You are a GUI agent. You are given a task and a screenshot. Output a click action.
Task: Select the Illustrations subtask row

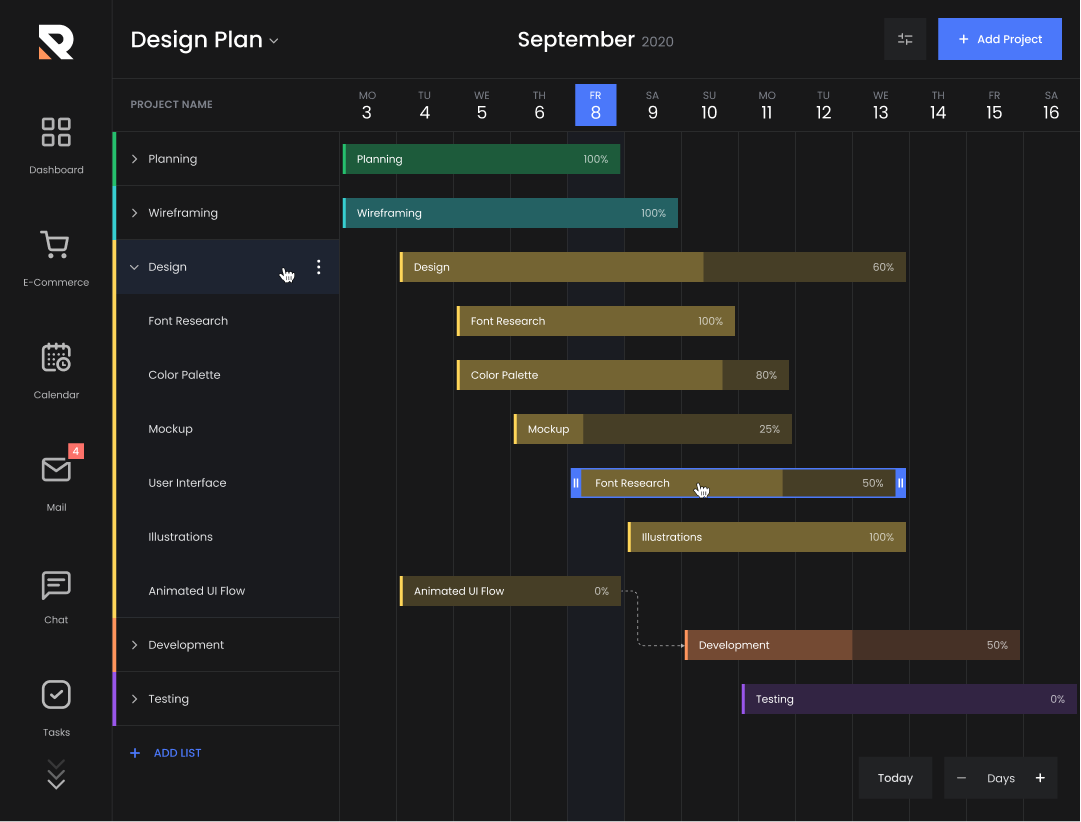tap(181, 537)
